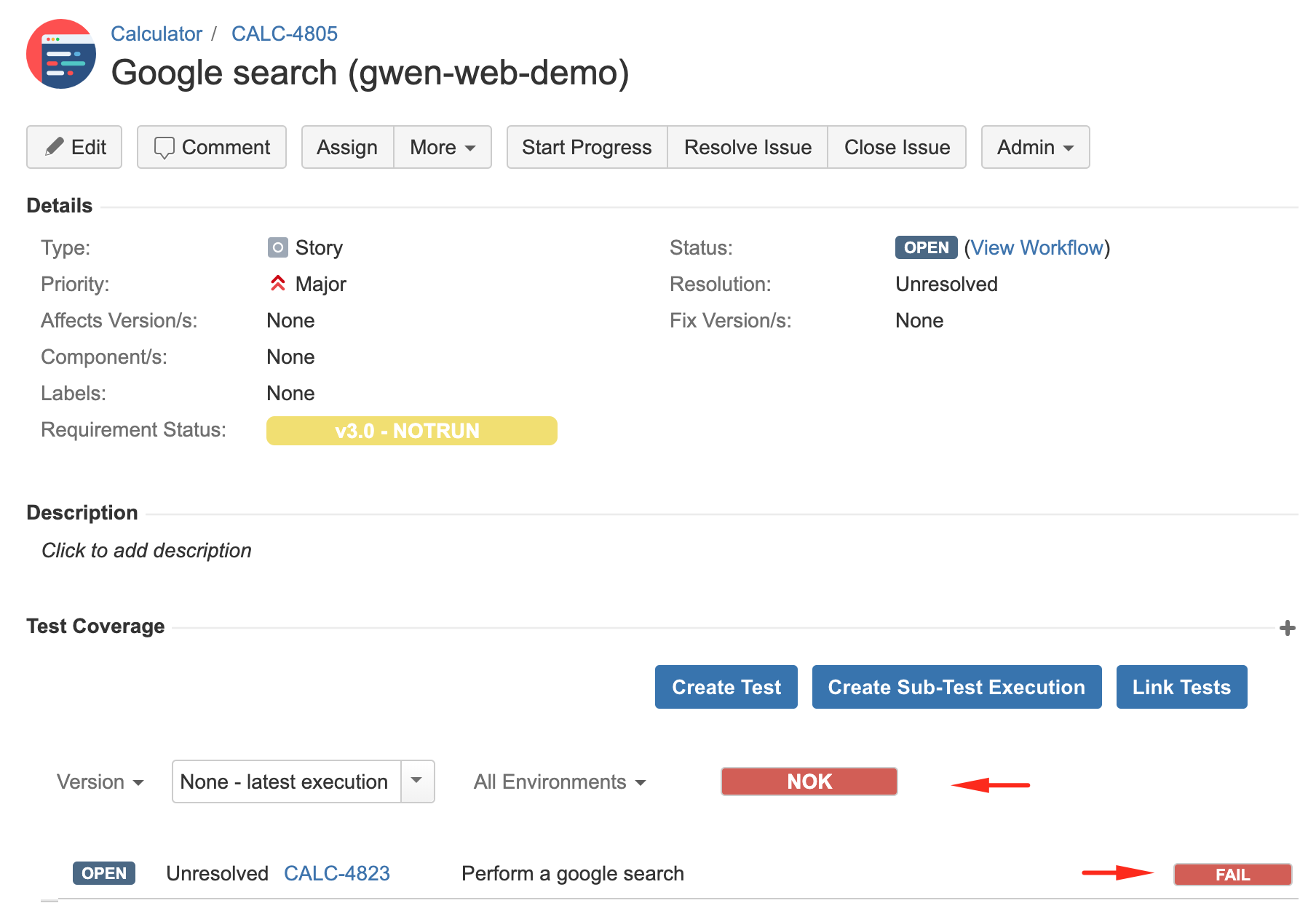
Task: Click the Component/s None value
Action: click(x=290, y=357)
